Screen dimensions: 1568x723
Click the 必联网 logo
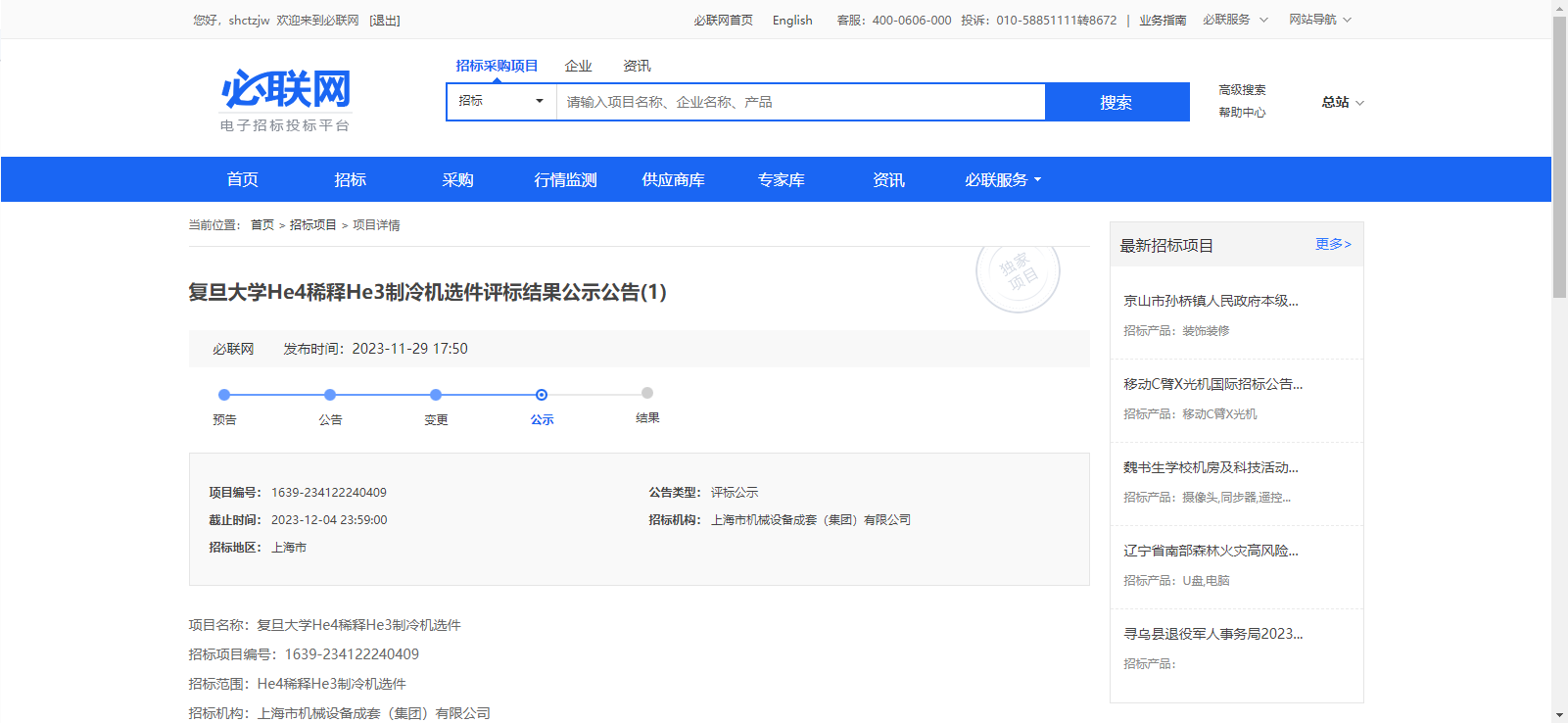[285, 99]
